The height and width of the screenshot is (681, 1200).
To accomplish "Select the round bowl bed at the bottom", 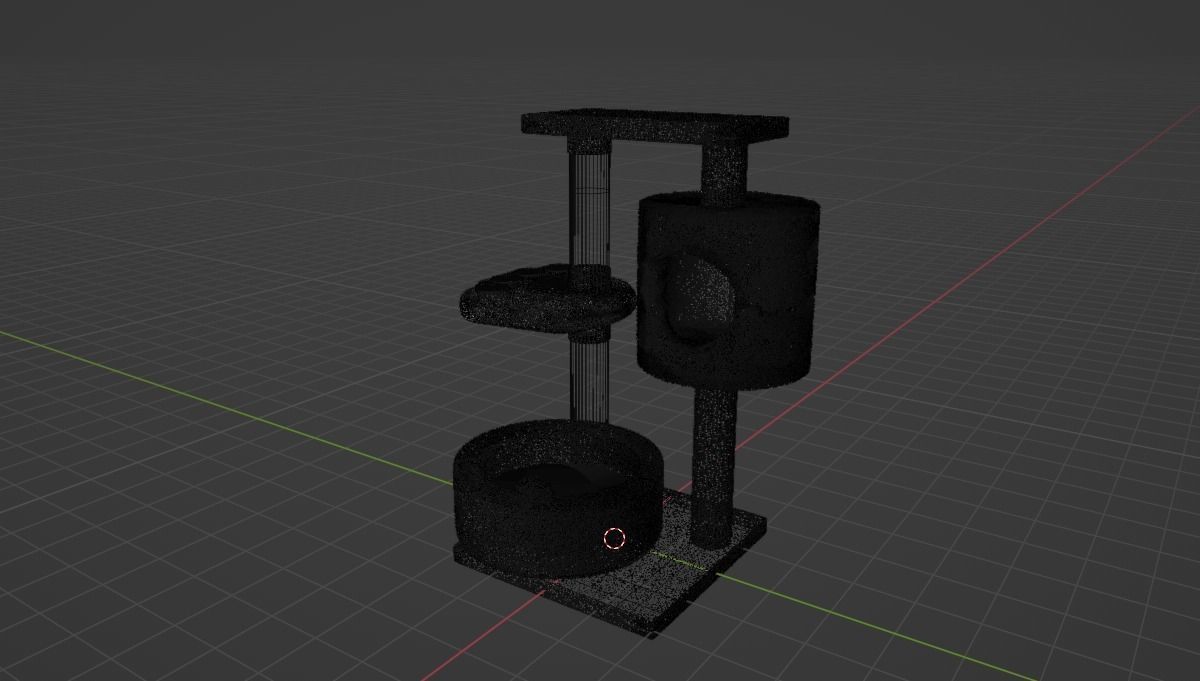I will click(557, 497).
